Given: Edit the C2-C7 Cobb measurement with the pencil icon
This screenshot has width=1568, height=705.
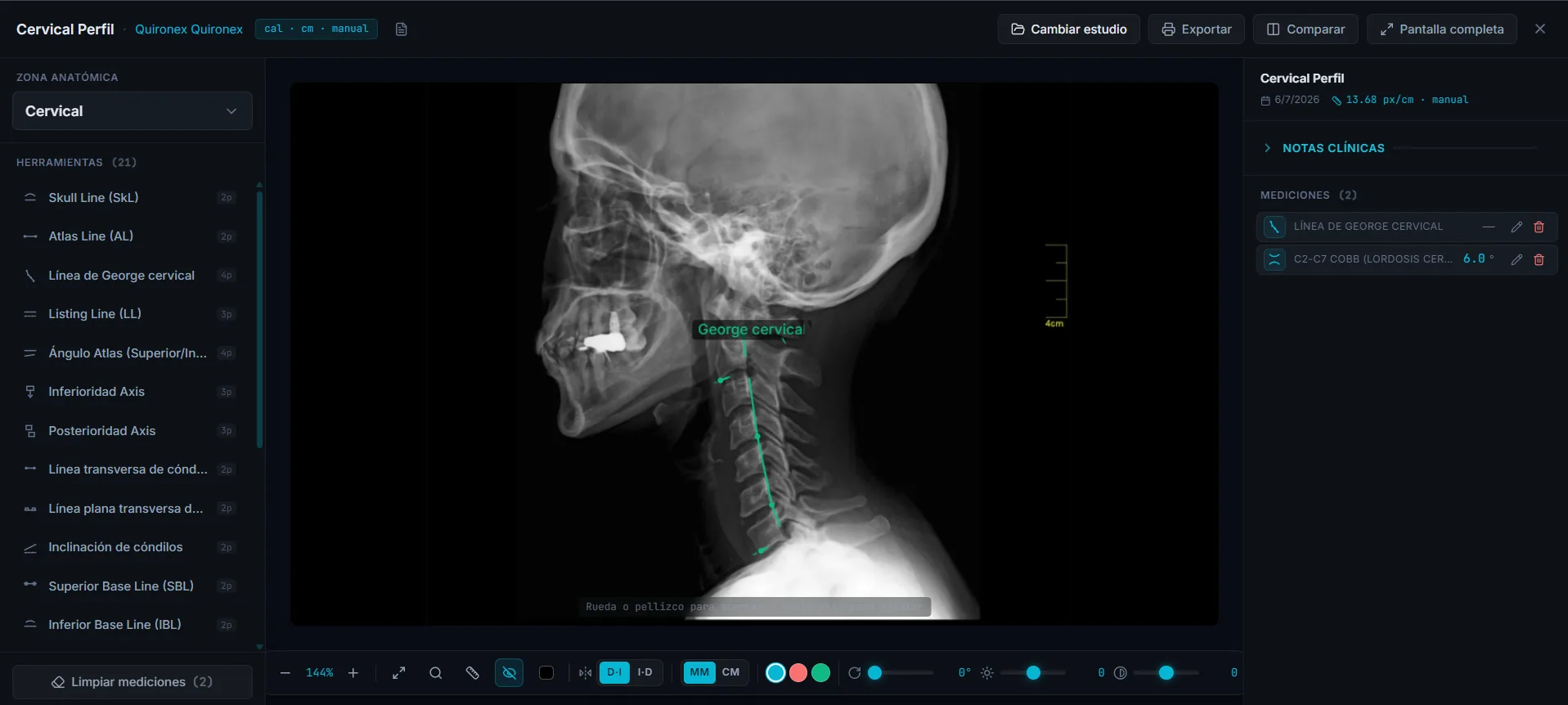Looking at the screenshot, I should pos(1516,259).
